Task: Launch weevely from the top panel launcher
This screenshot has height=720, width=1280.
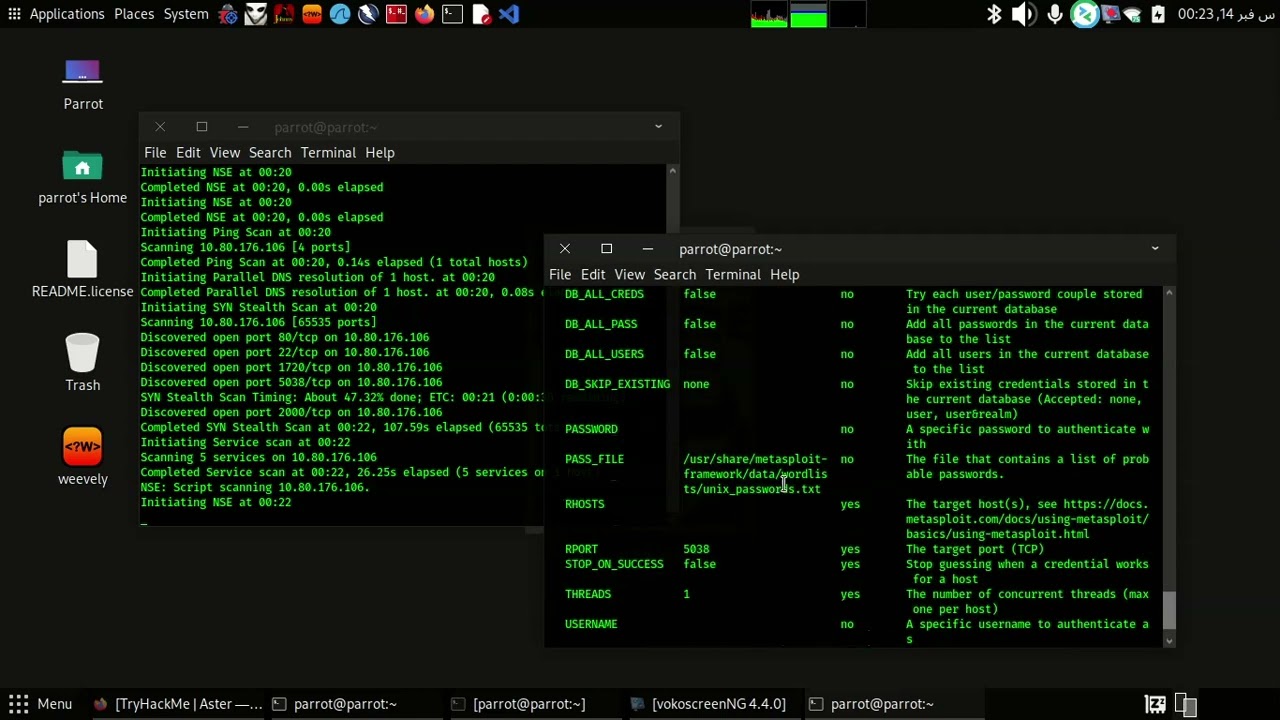Action: tap(312, 14)
